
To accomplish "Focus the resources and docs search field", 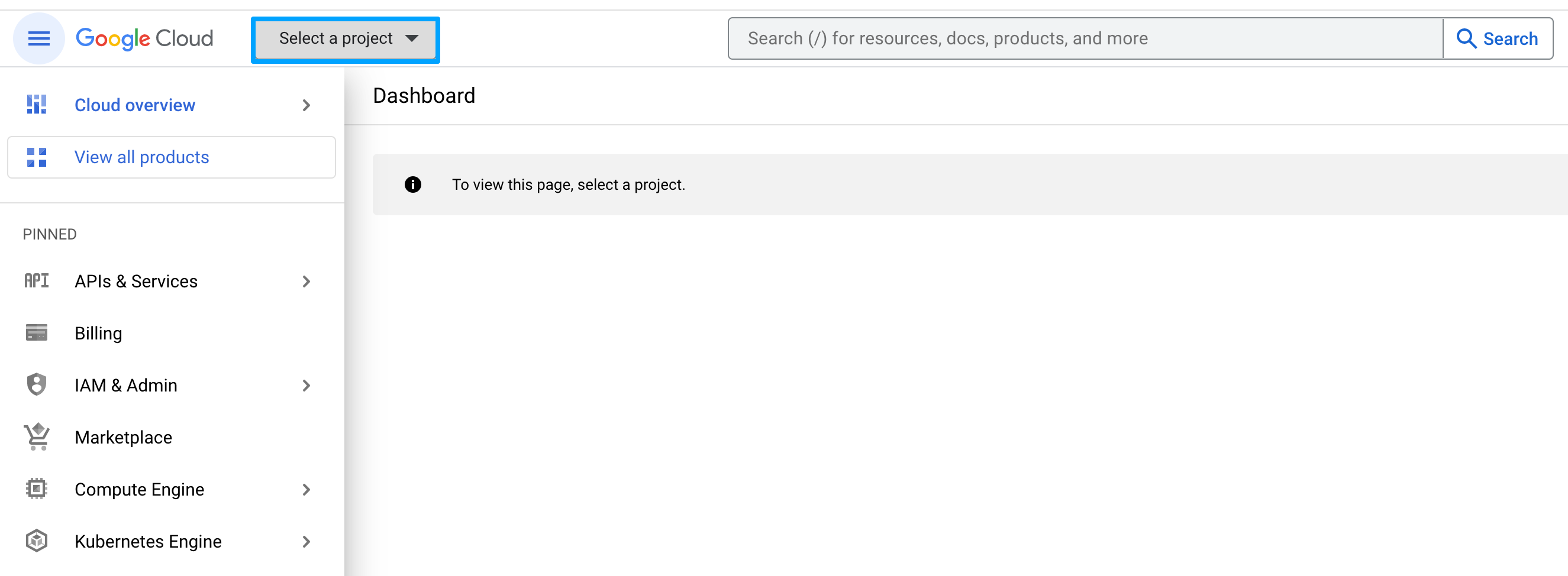I will pyautogui.click(x=1083, y=38).
